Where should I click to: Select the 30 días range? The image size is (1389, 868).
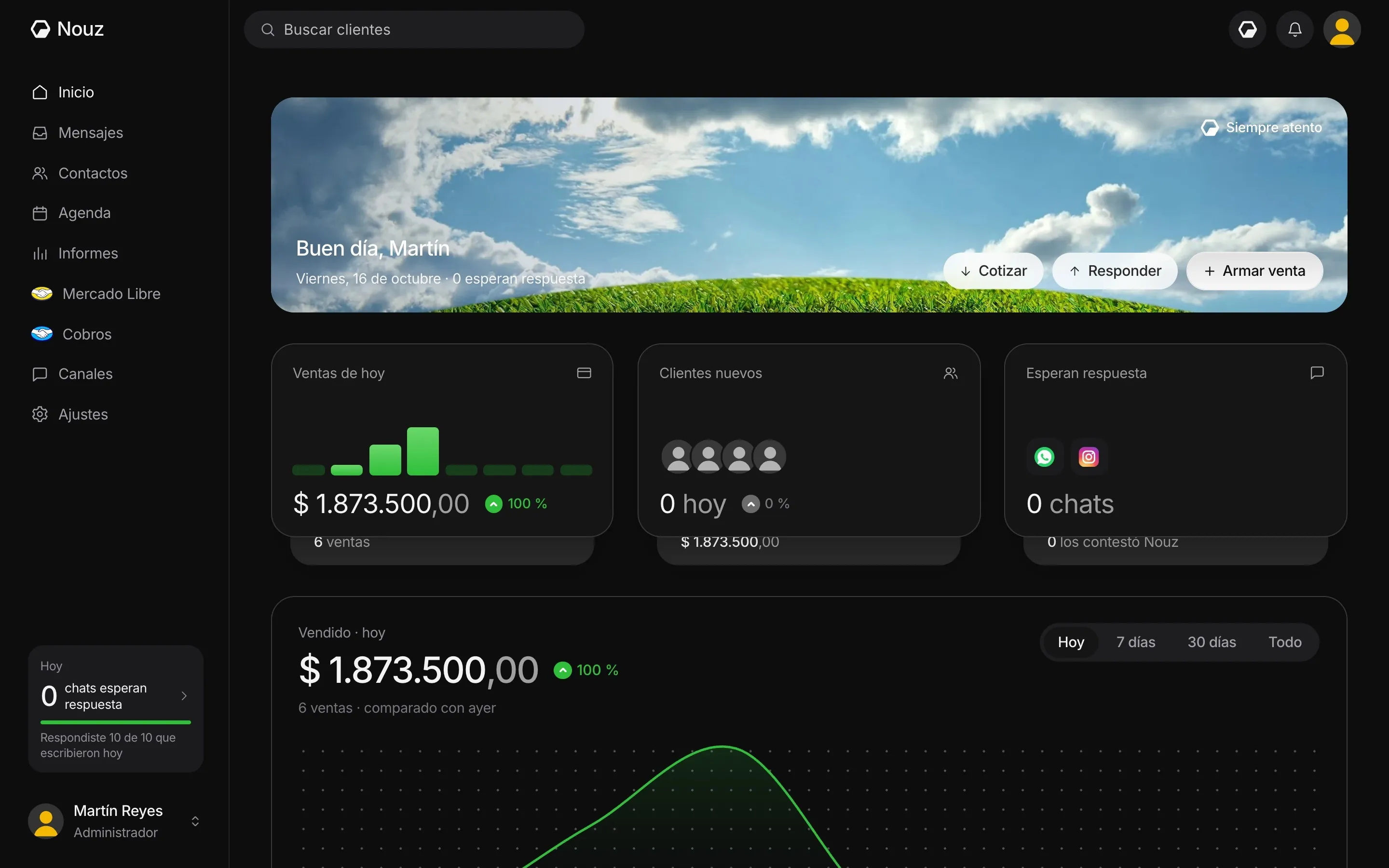1211,642
